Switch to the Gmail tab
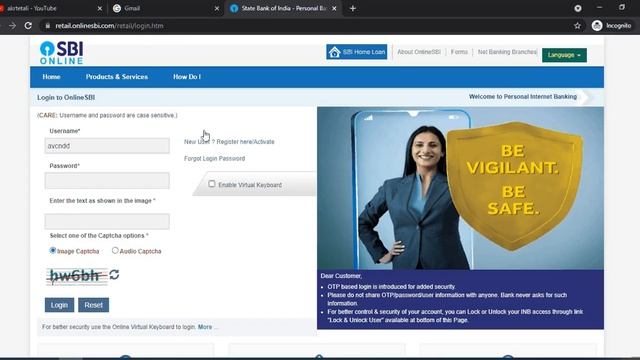The image size is (640, 360). [x=165, y=8]
